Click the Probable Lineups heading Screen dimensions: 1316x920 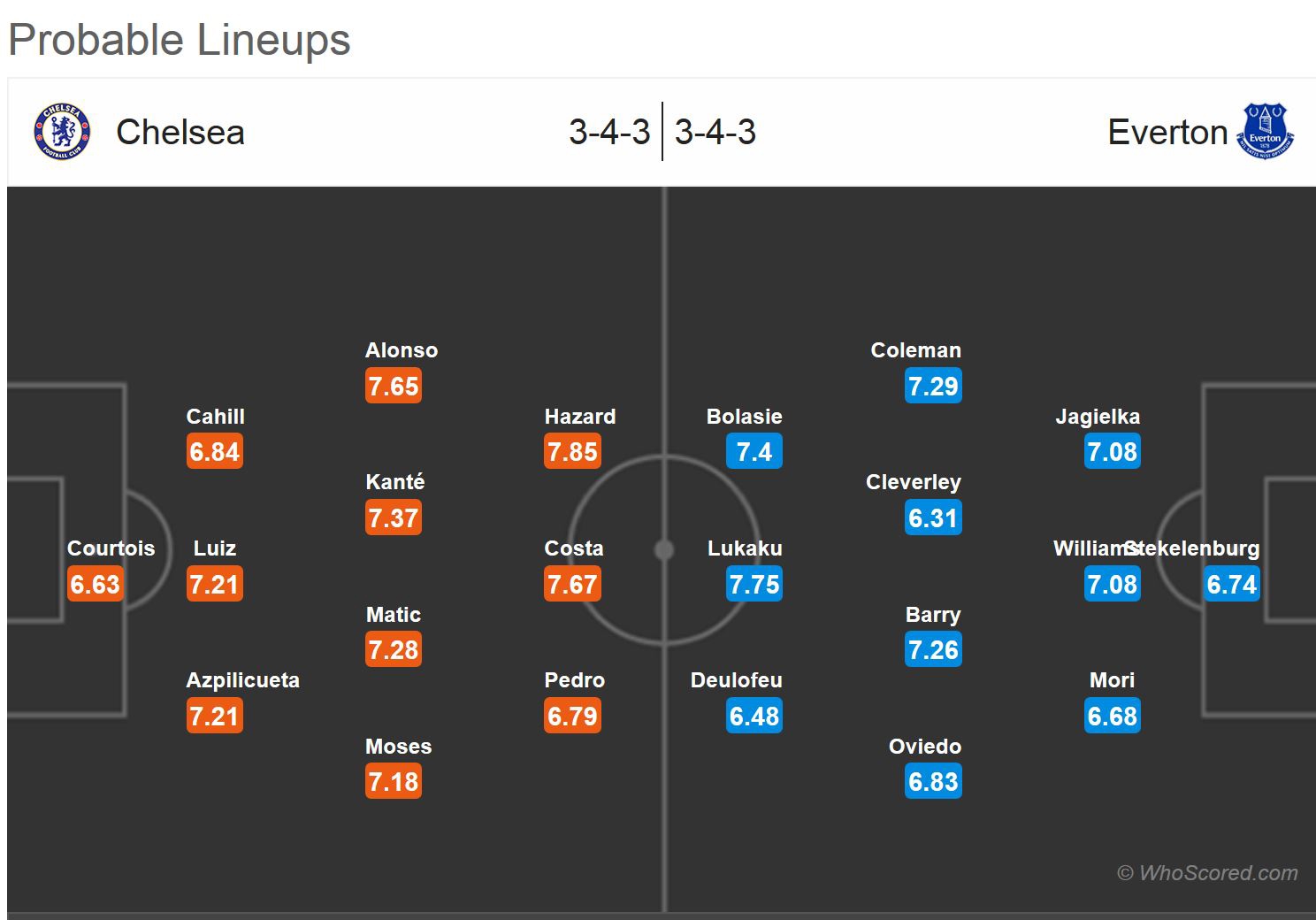click(180, 40)
